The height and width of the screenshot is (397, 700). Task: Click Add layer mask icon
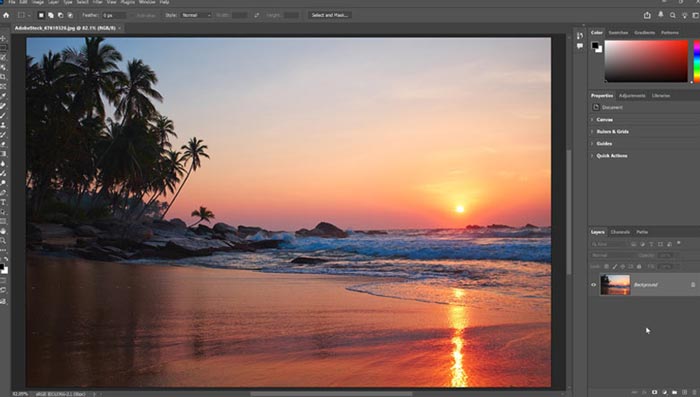[654, 392]
